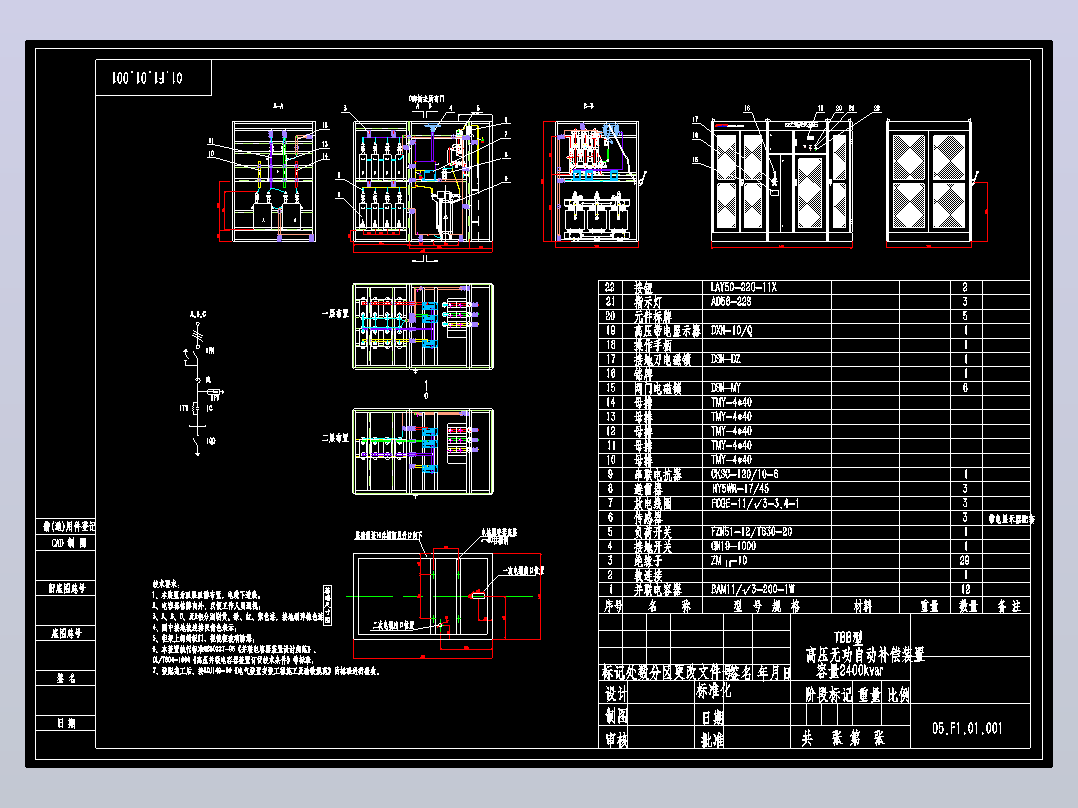Select '串联电抗器' in row 9

[x=657, y=474]
